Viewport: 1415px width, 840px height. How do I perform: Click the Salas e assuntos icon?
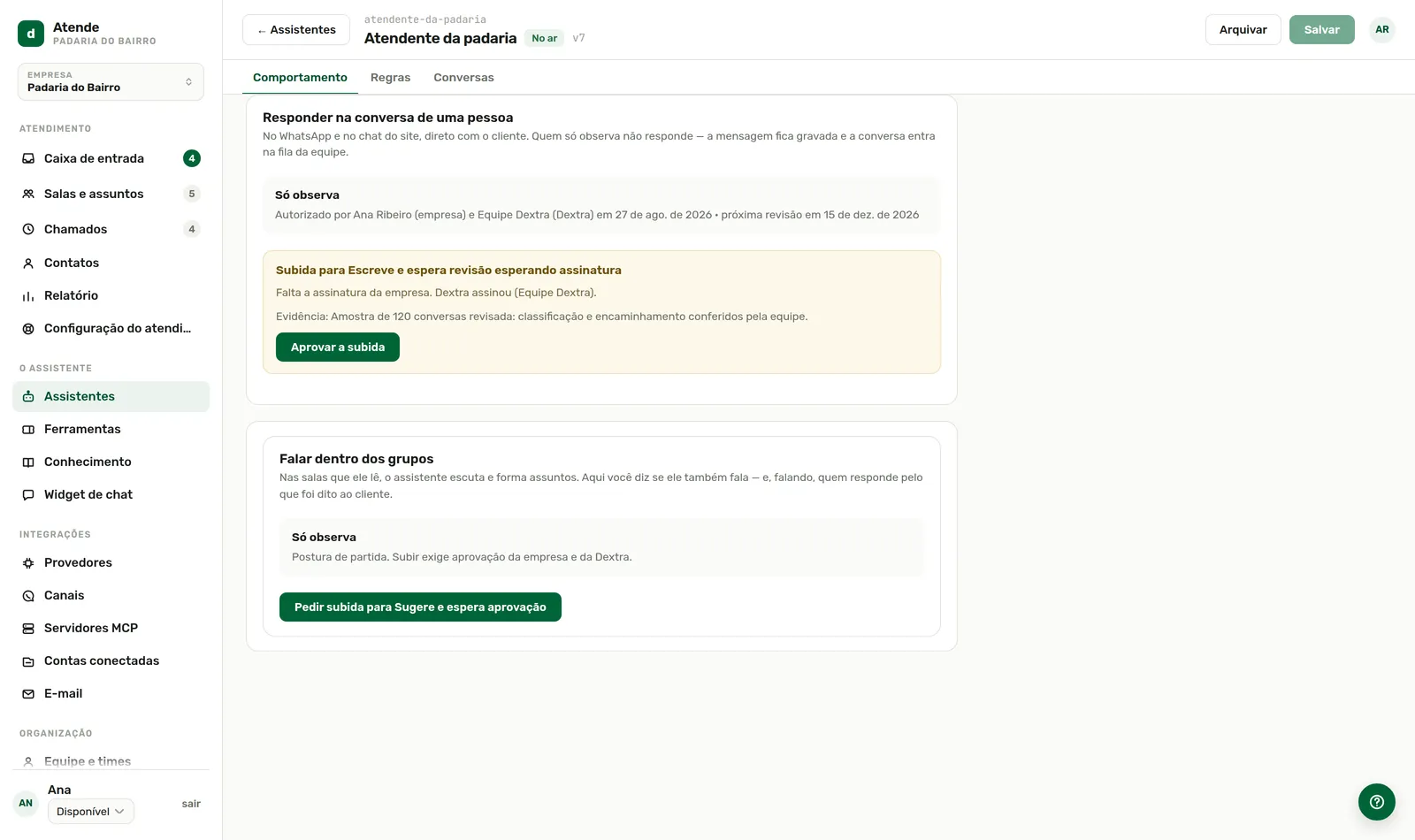(28, 194)
